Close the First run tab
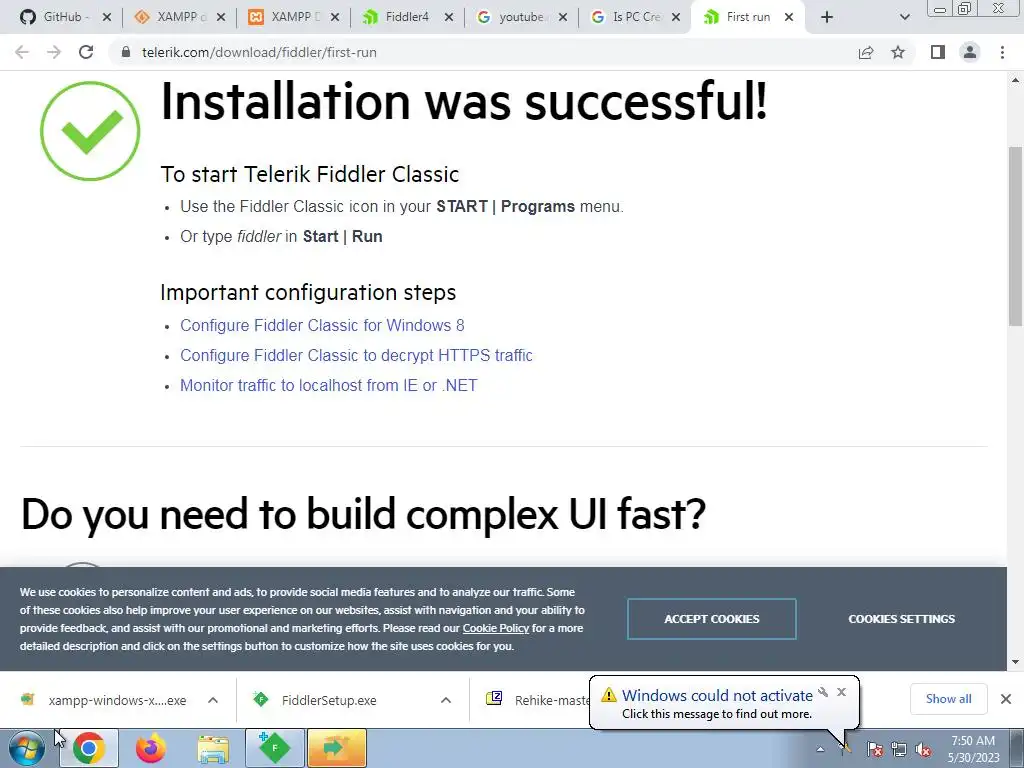The height and width of the screenshot is (768, 1024). point(789,18)
